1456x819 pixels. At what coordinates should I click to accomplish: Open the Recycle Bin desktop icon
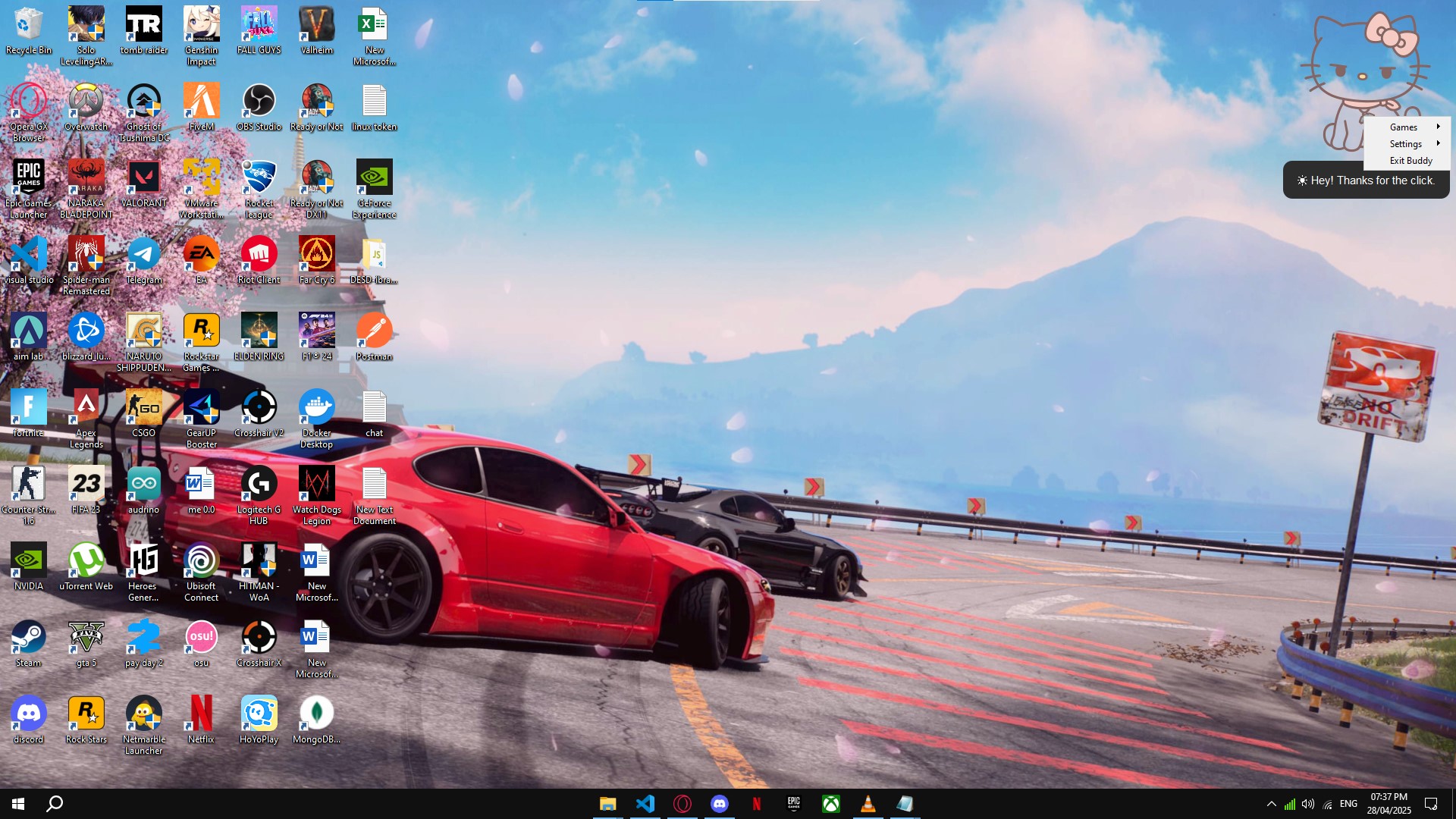coord(29,31)
